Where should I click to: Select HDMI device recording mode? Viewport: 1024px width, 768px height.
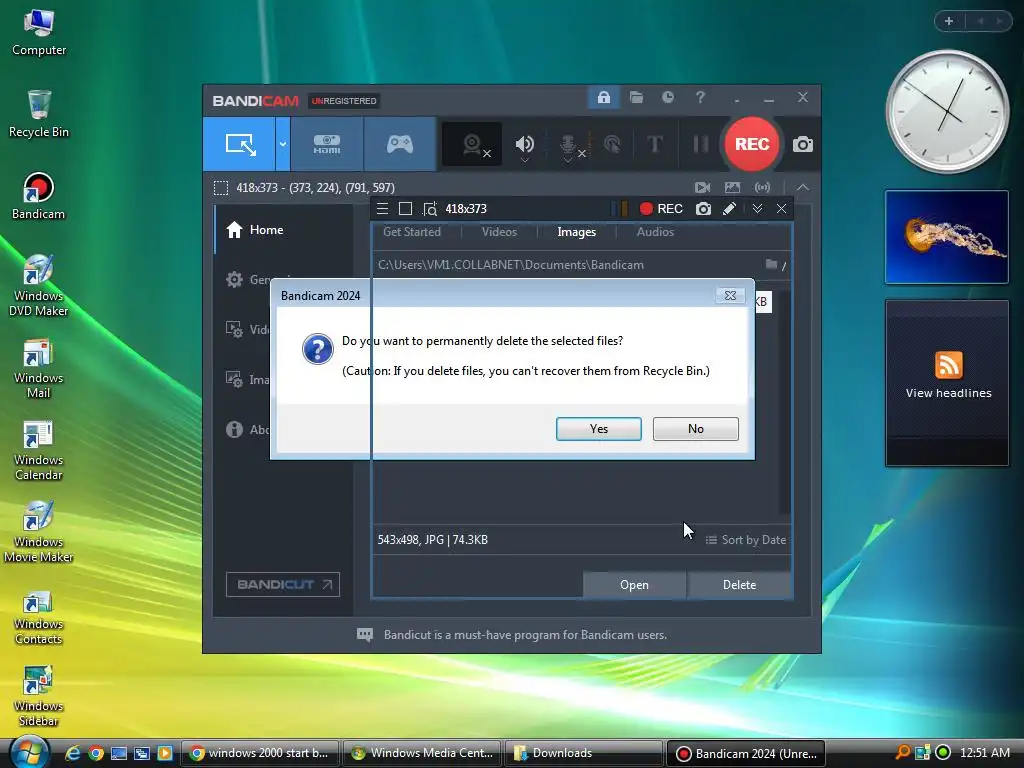point(327,144)
